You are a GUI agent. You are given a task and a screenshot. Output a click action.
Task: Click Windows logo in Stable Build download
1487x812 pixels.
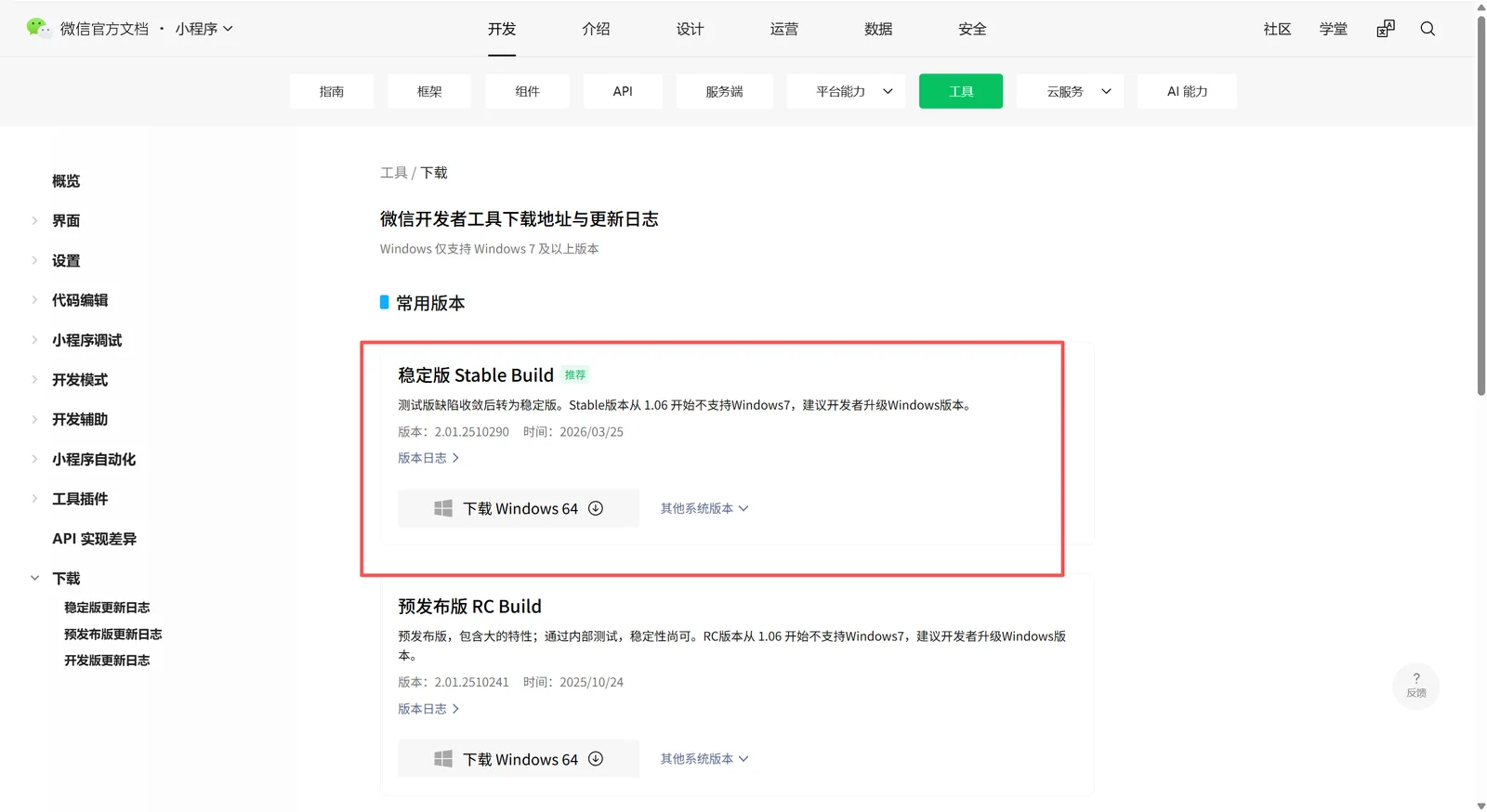[x=443, y=508]
